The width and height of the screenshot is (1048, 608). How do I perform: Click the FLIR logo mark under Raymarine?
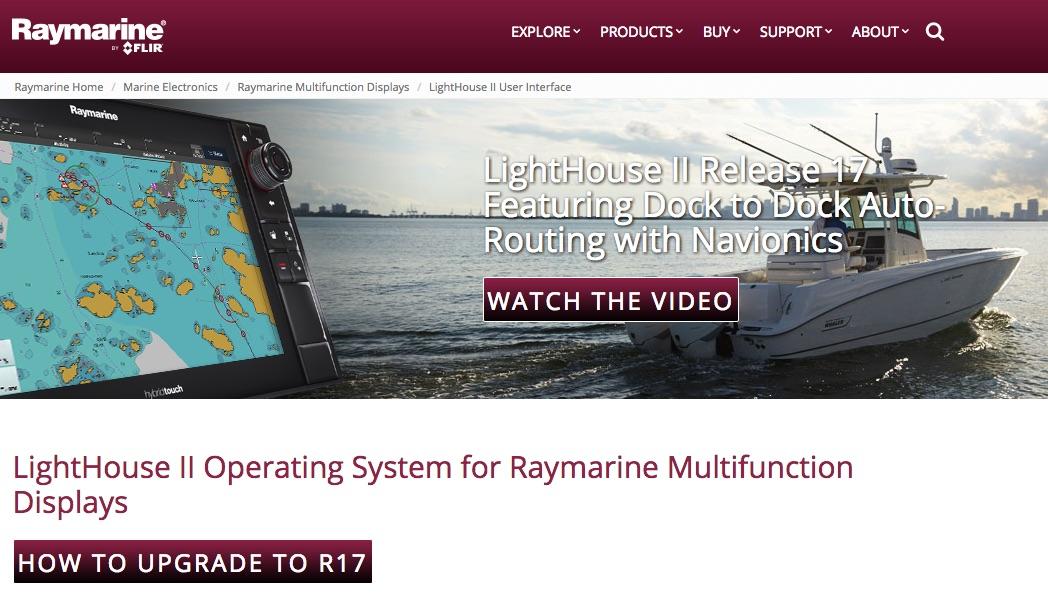[x=142, y=48]
